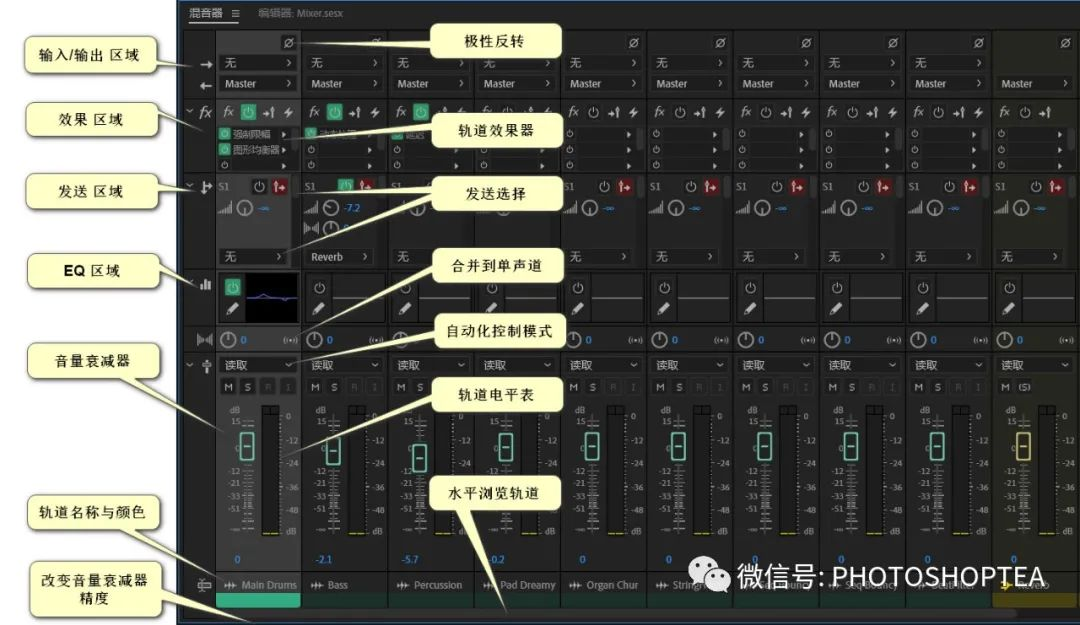Open 图形均衡器 effect slot arrow menu
1080x625 pixels.
[283, 150]
